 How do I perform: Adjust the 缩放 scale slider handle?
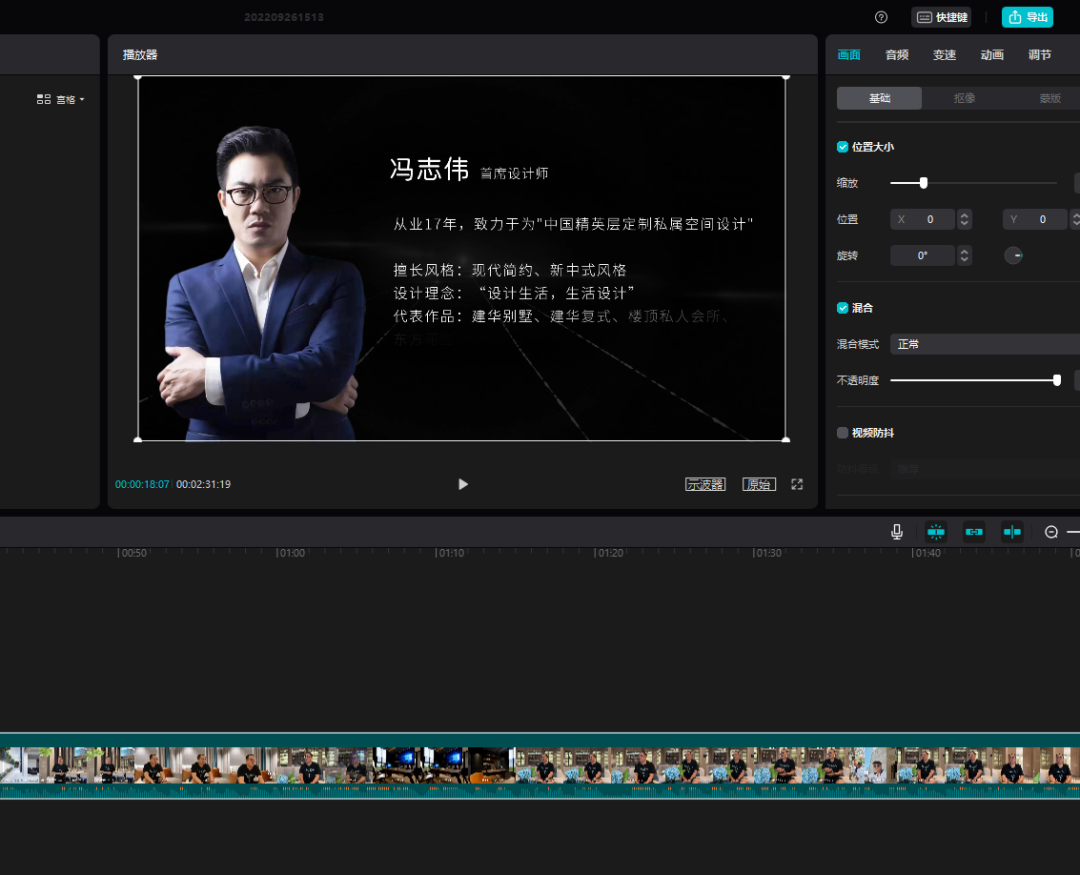coord(924,183)
